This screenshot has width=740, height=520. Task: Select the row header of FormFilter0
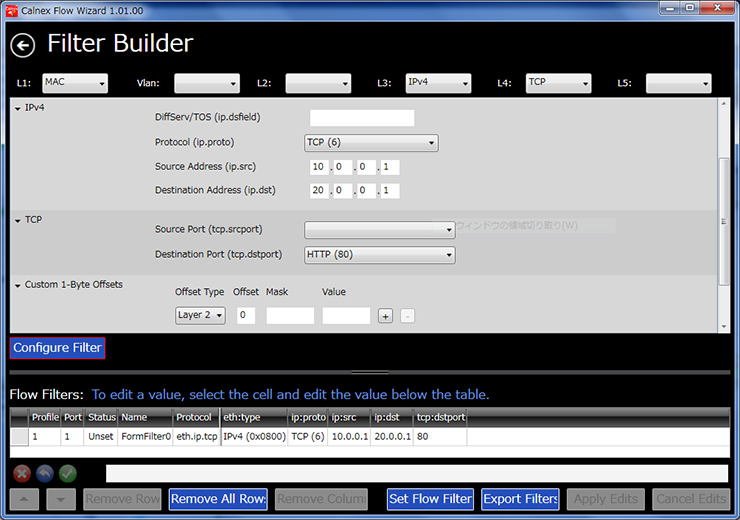[19, 436]
